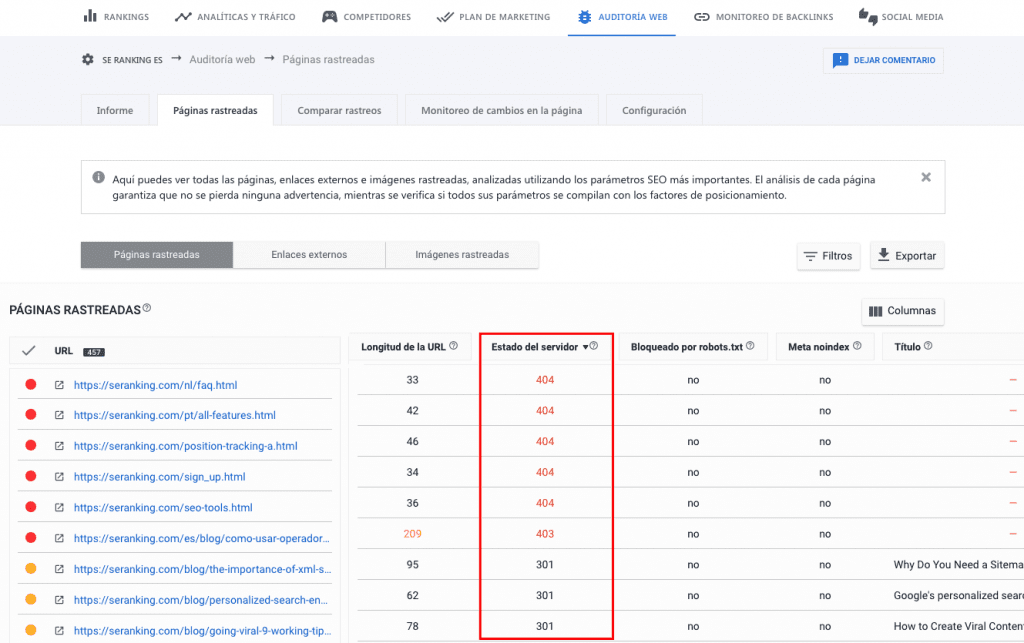
Task: Click help icon beside Longitud de la URL
Action: pyautogui.click(x=453, y=346)
